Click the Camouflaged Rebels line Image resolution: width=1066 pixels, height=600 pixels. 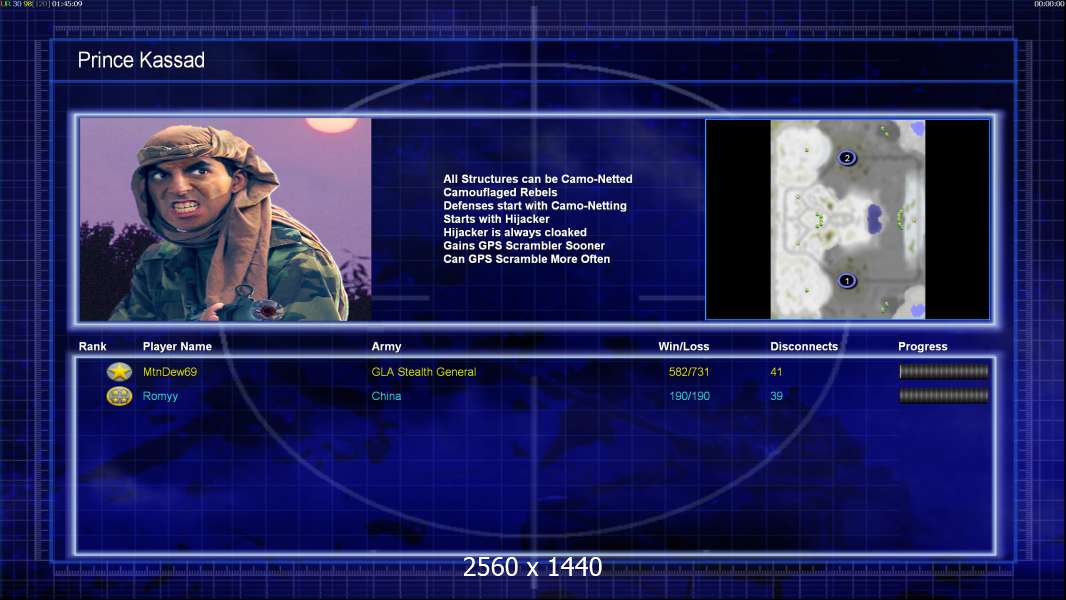click(x=500, y=192)
